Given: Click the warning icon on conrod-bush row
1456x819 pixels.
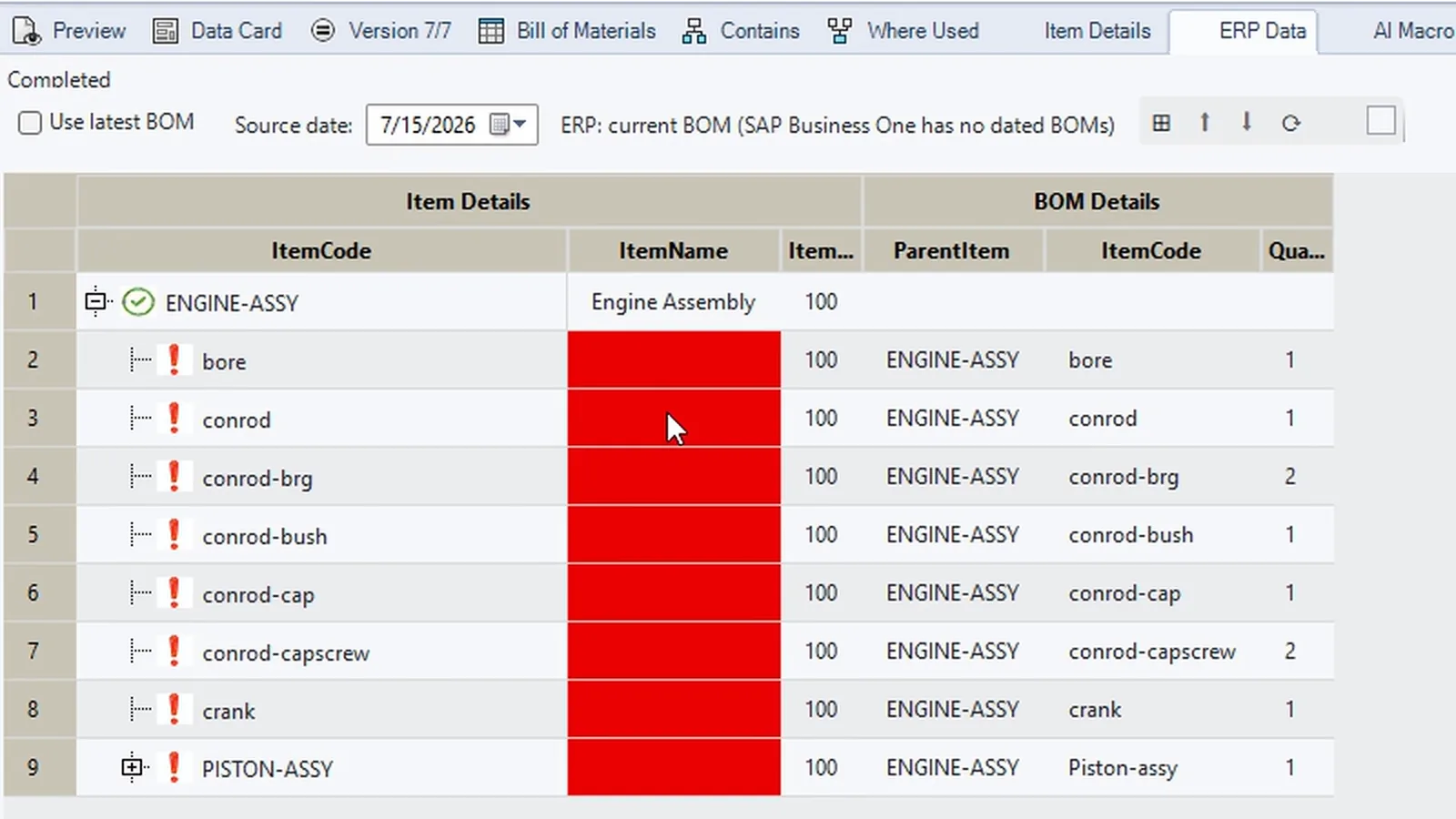Looking at the screenshot, I should click(x=174, y=534).
